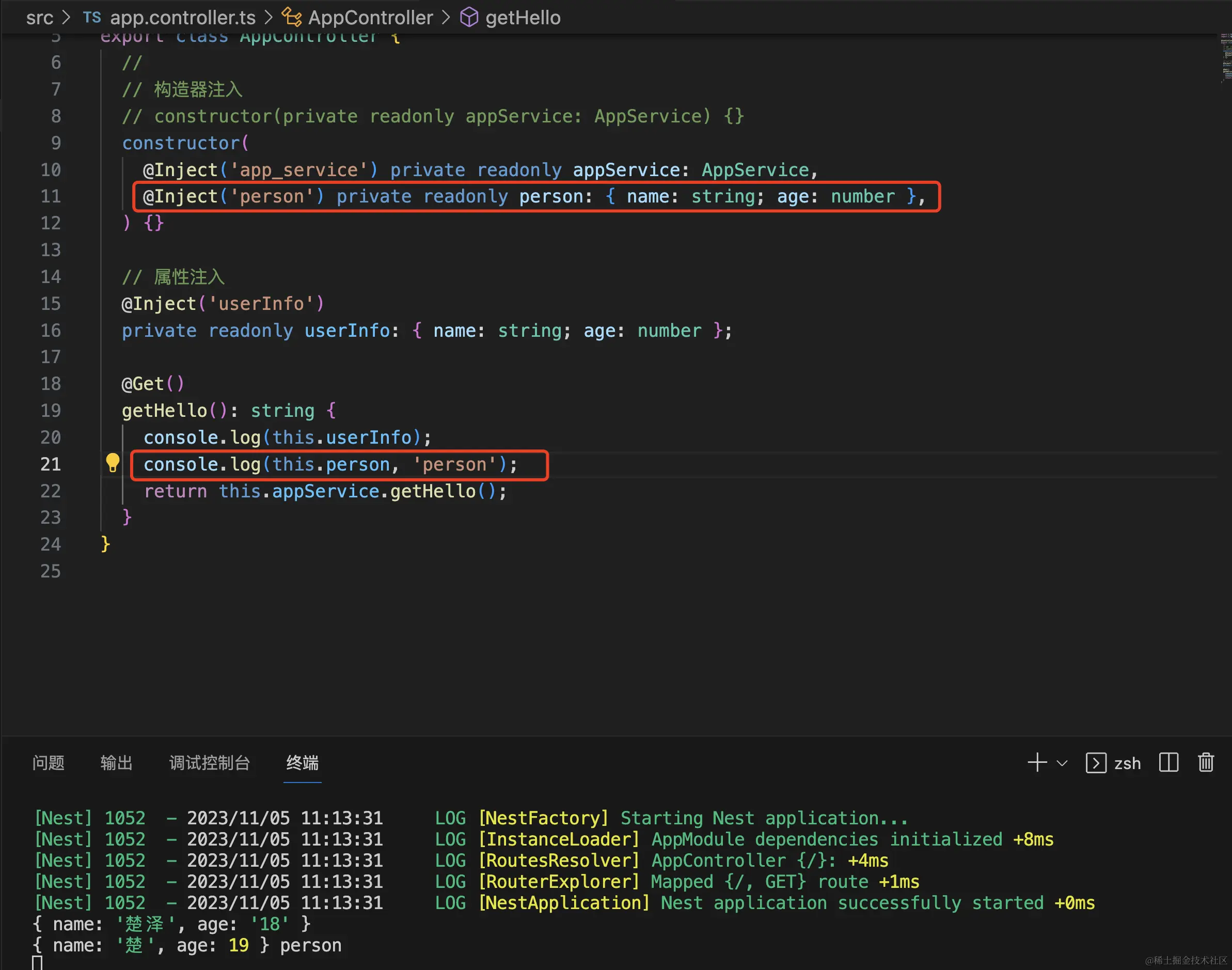Image resolution: width=1232 pixels, height=970 pixels.
Task: Click the class symbol icon beside AppController
Action: tap(292, 17)
